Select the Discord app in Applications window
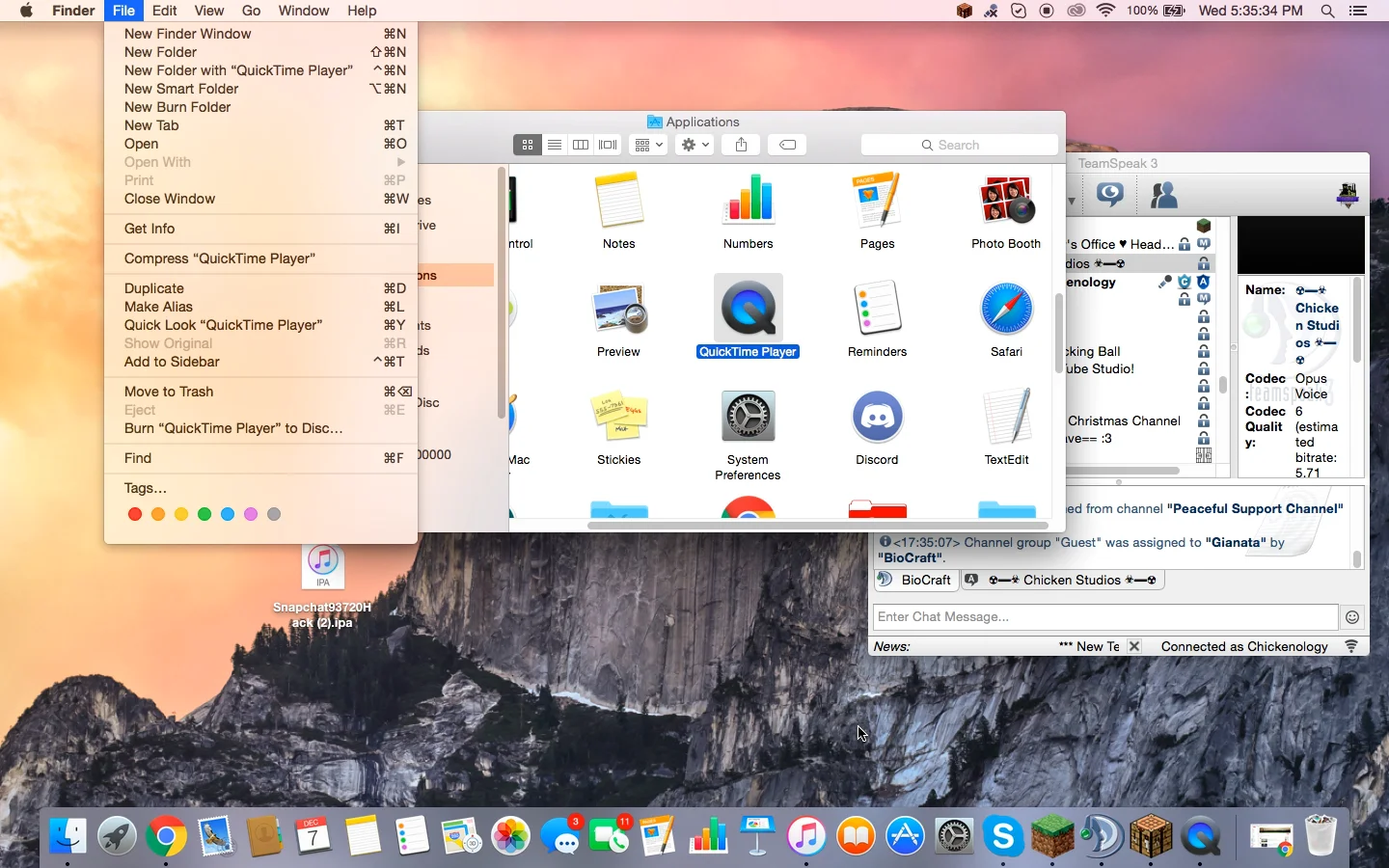The height and width of the screenshot is (868, 1389). tap(877, 427)
